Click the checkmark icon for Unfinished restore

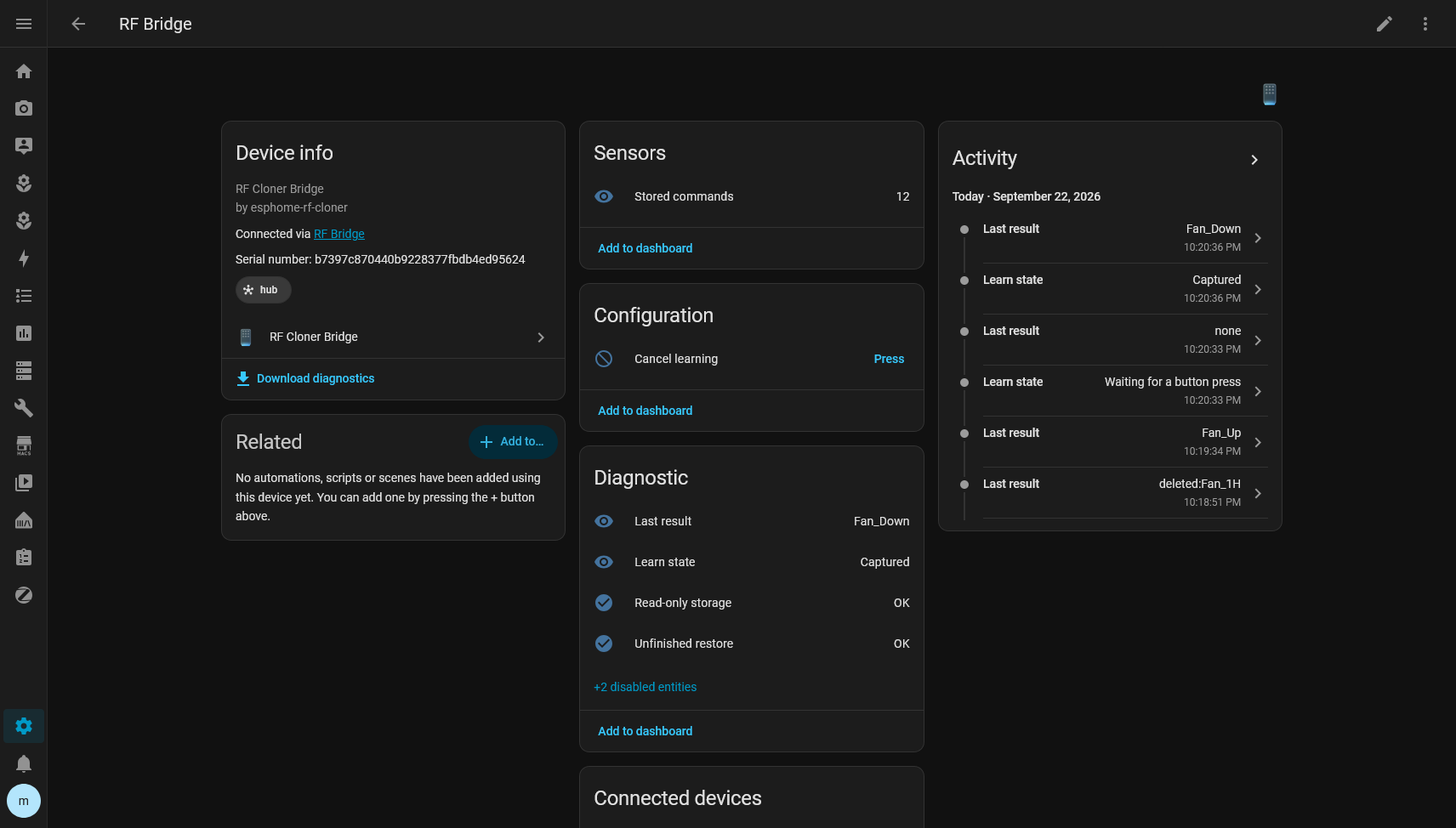(x=604, y=644)
